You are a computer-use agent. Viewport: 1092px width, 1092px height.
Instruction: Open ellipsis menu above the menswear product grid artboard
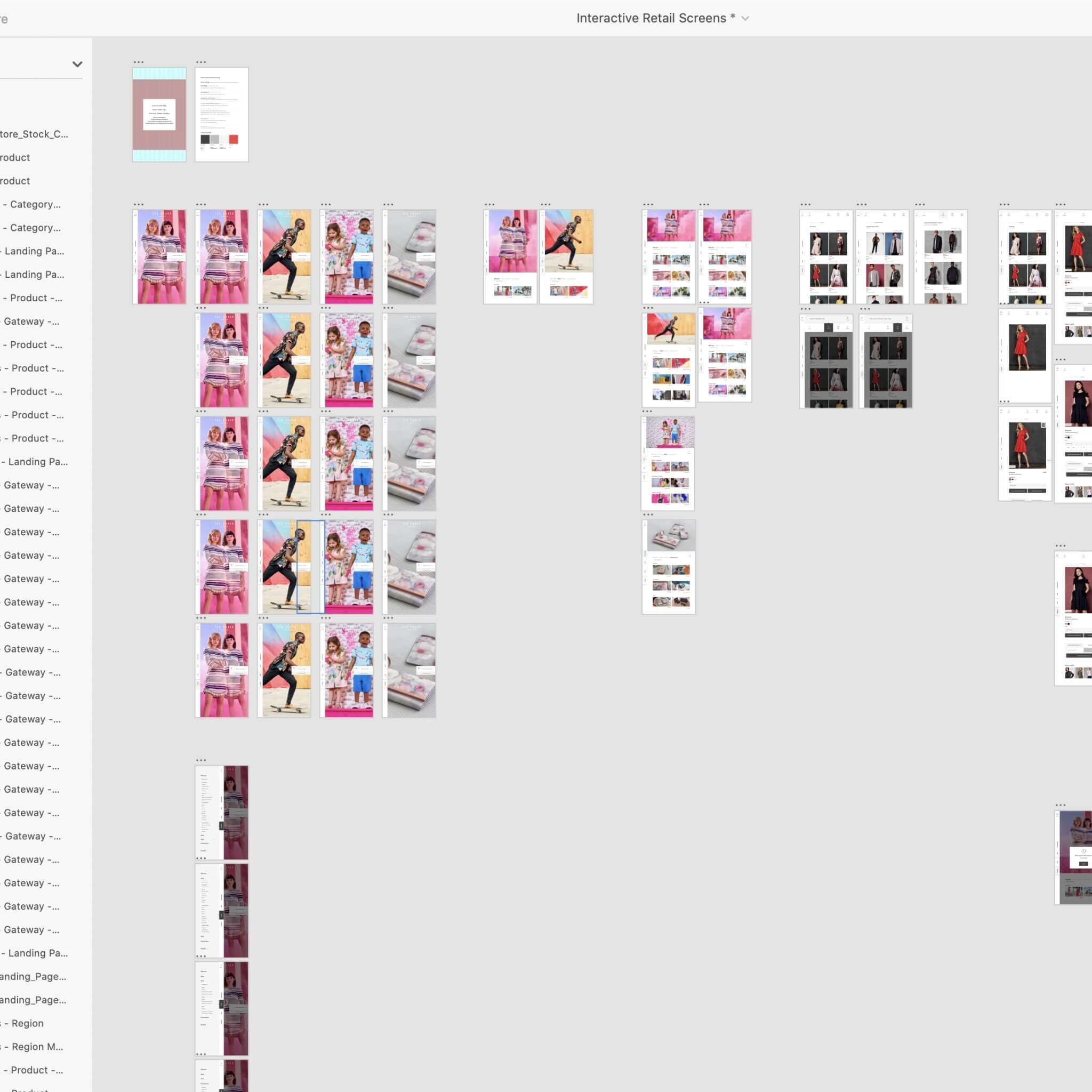click(x=862, y=205)
